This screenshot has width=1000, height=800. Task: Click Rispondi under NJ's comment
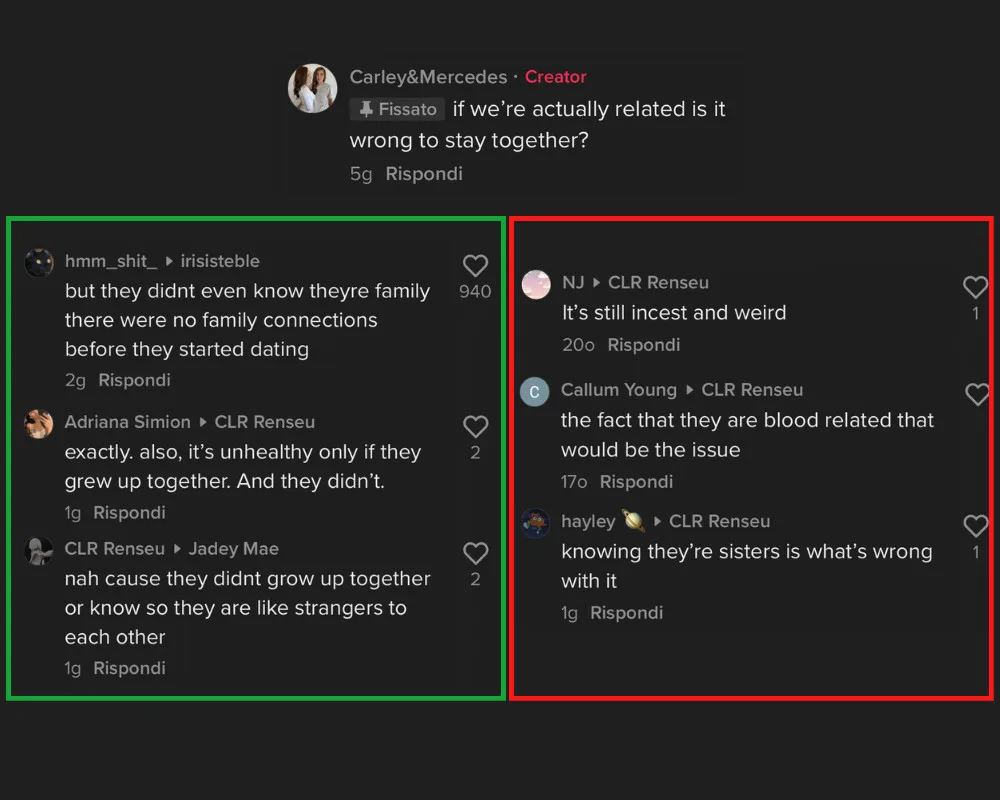tap(643, 345)
